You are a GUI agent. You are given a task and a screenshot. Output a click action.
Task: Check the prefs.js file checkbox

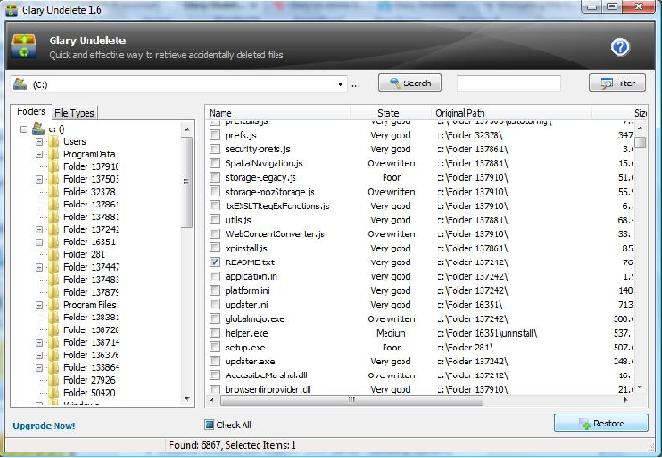215,135
